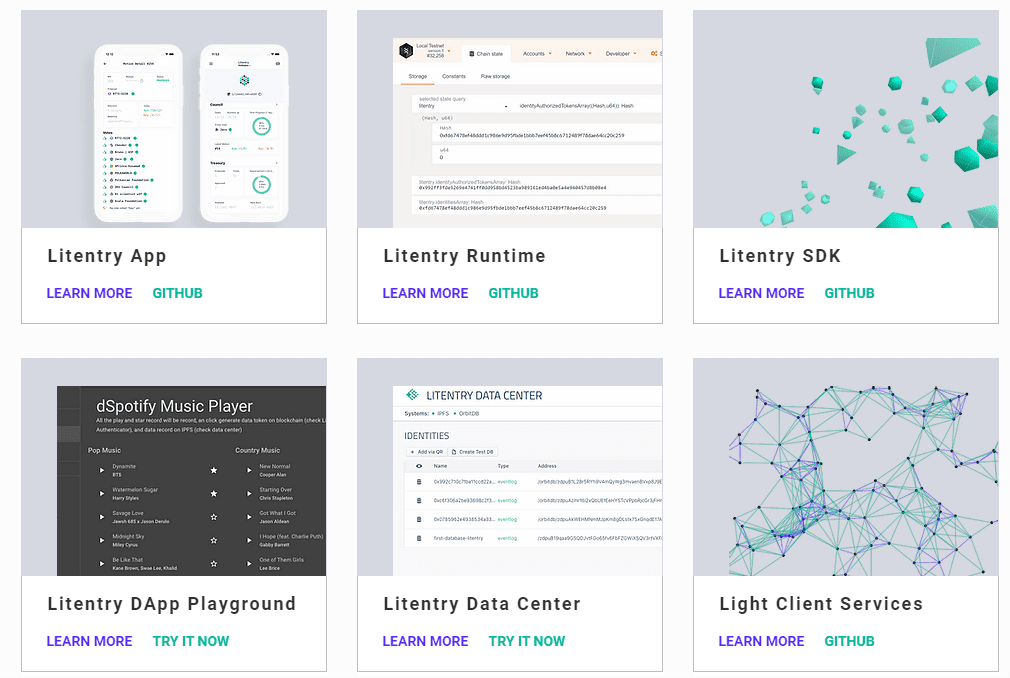1010x678 pixels.
Task: Click the Raw storage tab in Runtime screenshot
Action: pos(495,77)
